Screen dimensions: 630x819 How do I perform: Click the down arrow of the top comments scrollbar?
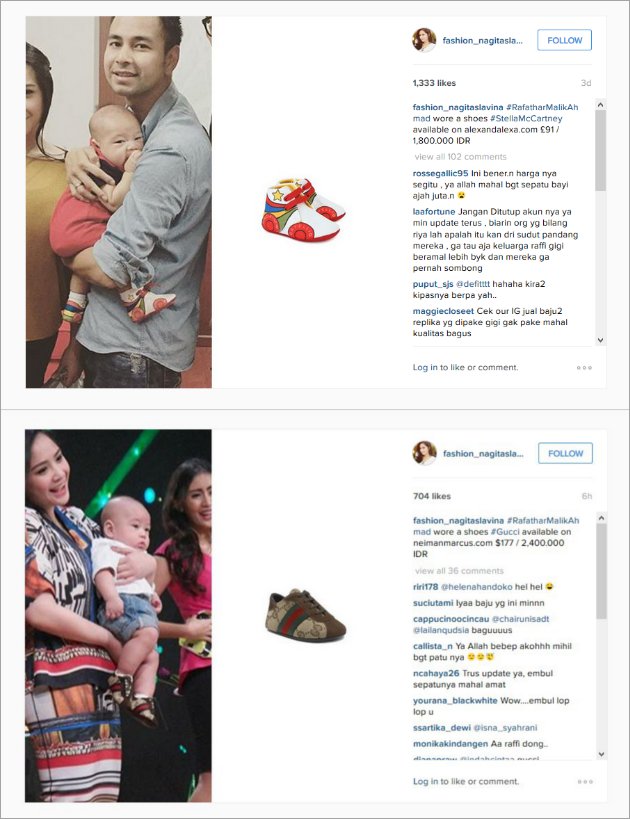(600, 340)
